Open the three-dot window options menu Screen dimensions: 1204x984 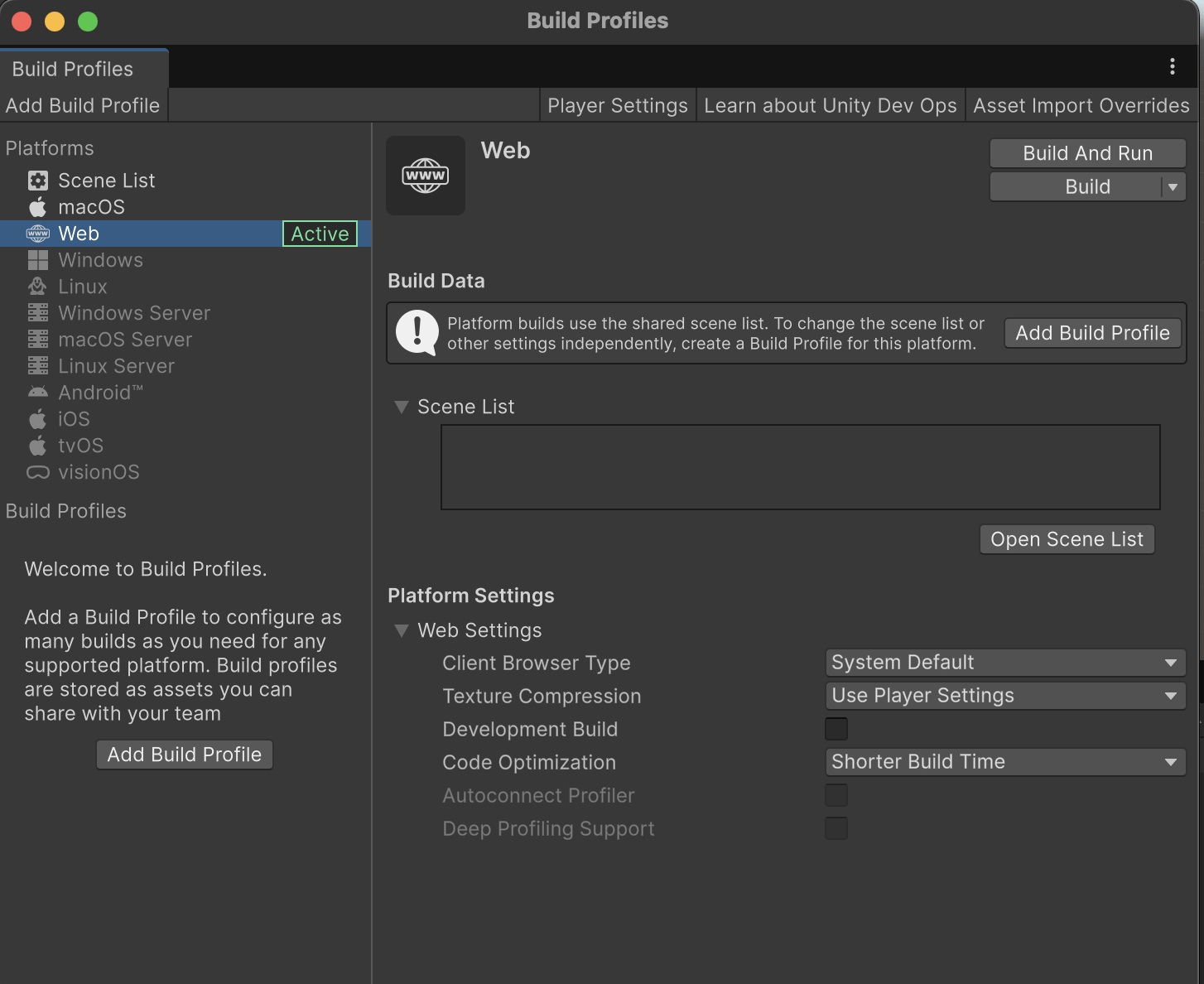1173,66
